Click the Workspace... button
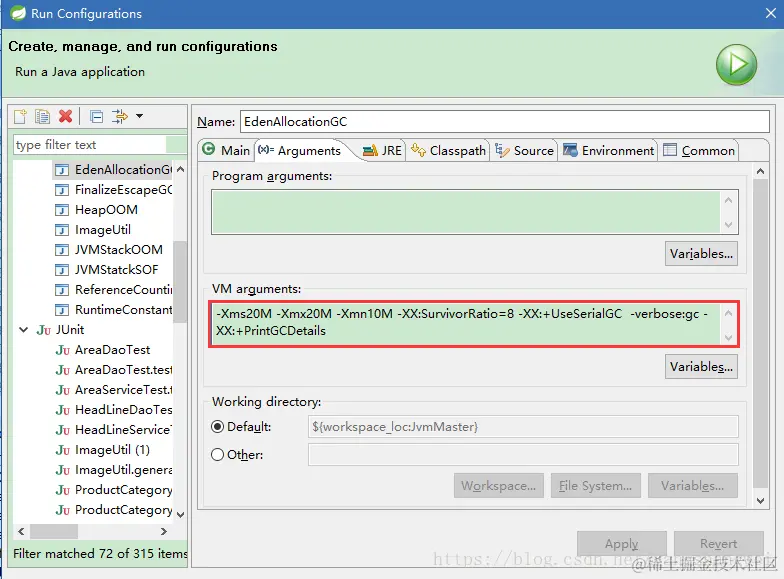Screen dimensions: 784x579 pyautogui.click(x=498, y=486)
